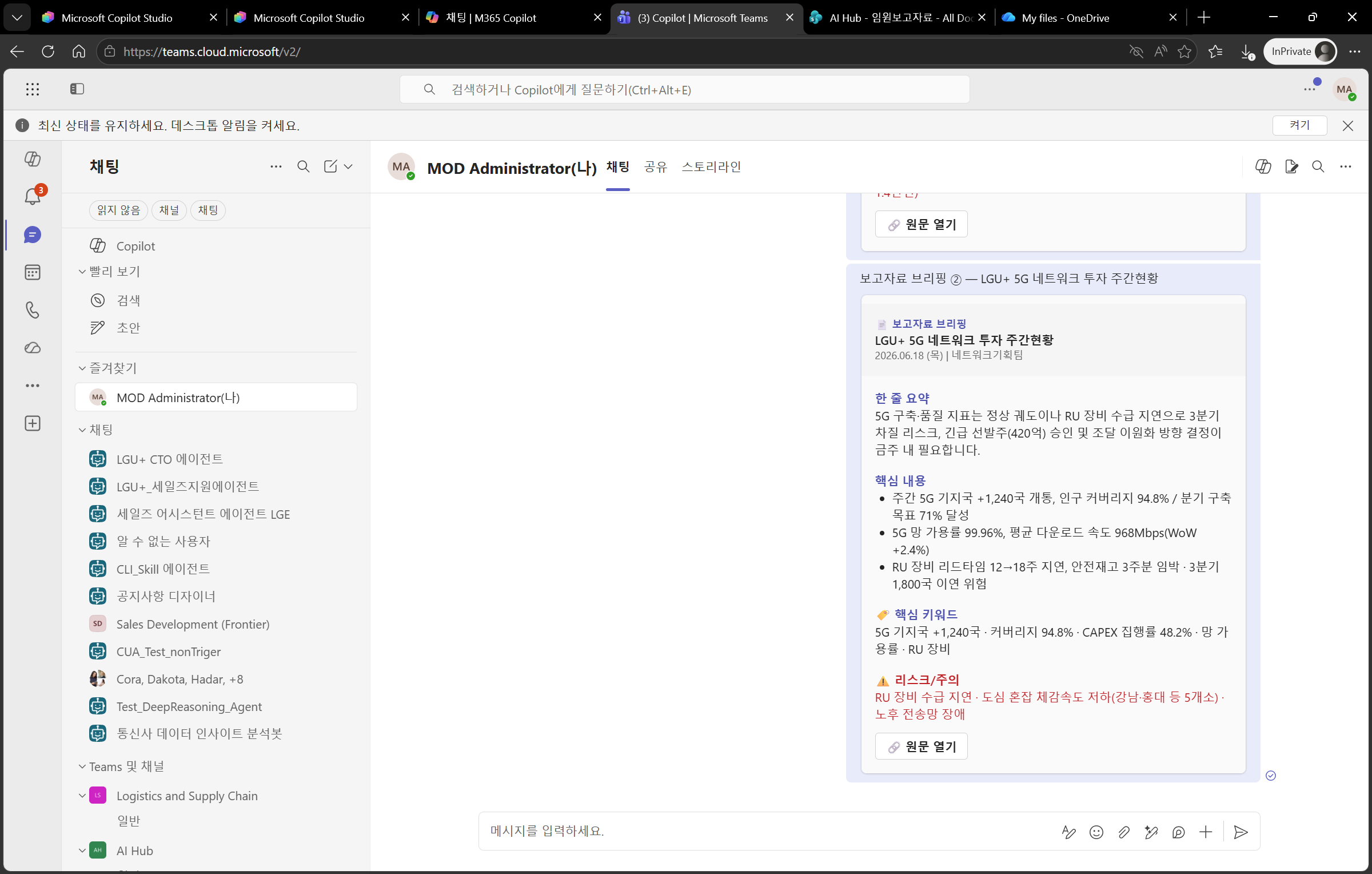The height and width of the screenshot is (874, 1372).
Task: Collapse the AI Hub team
Action: (x=82, y=851)
